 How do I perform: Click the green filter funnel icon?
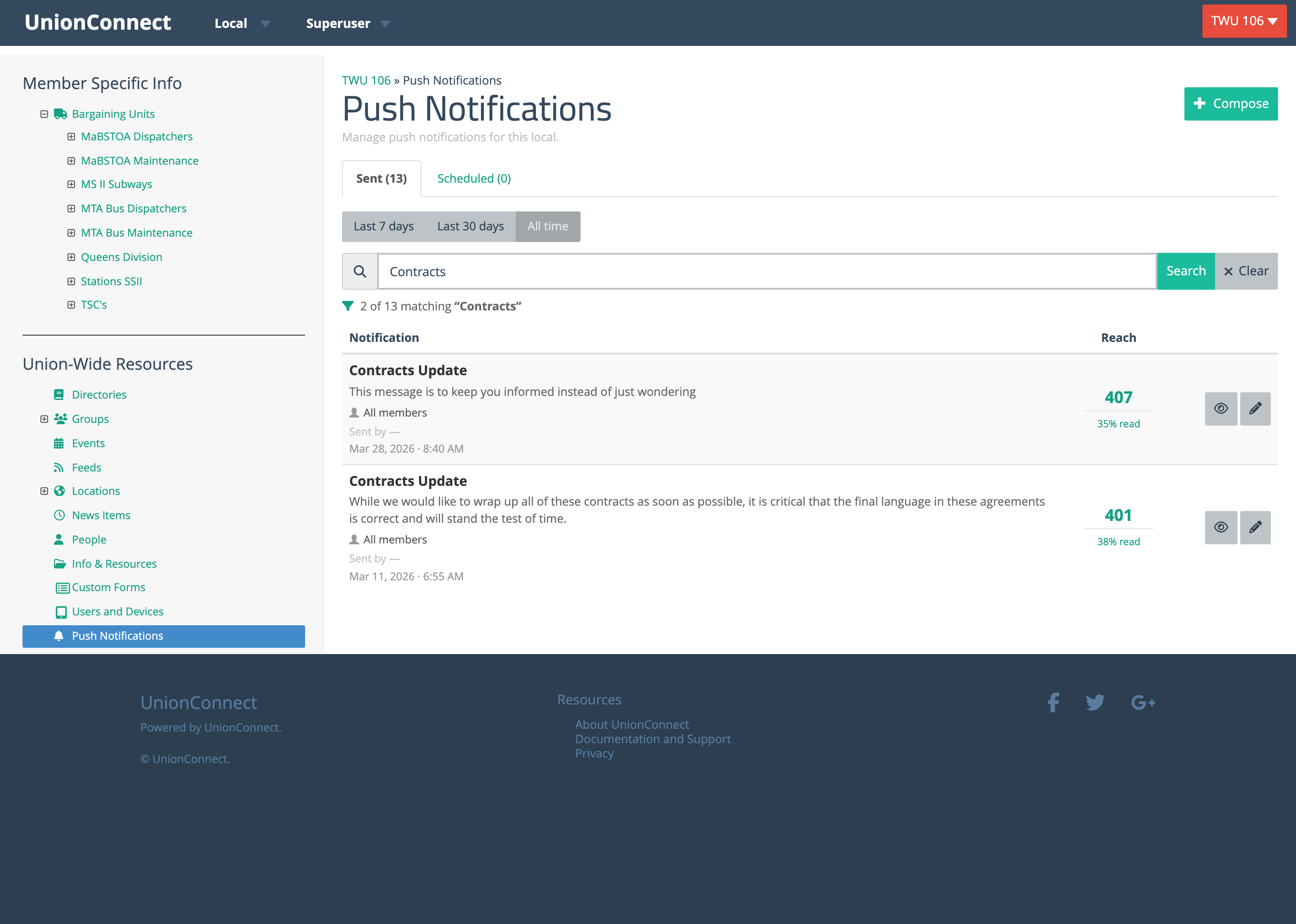tap(348, 306)
